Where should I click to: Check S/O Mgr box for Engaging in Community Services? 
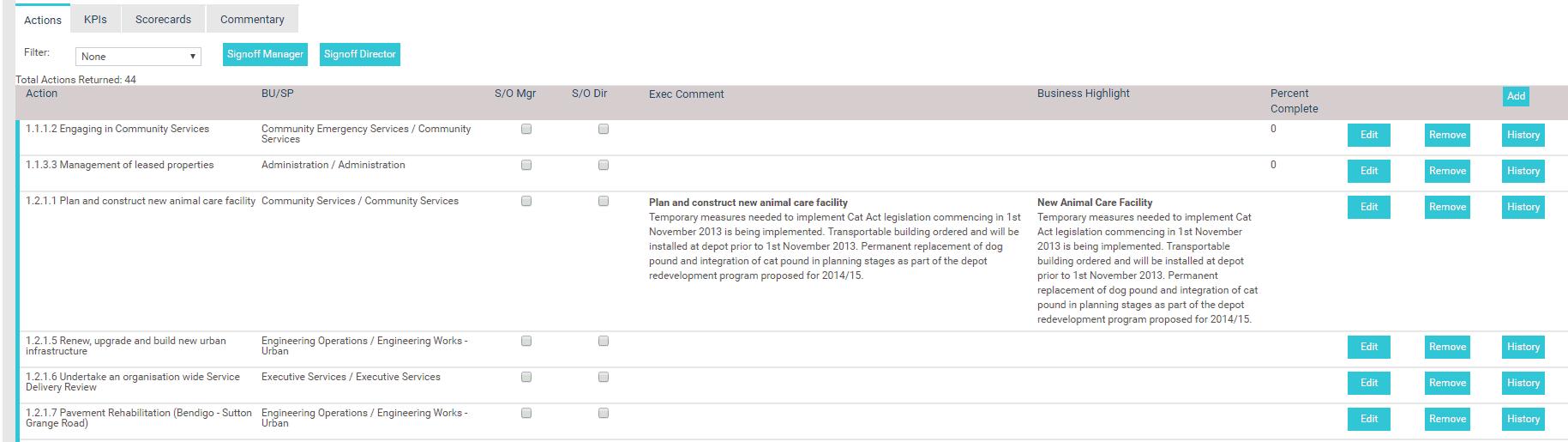pos(526,129)
